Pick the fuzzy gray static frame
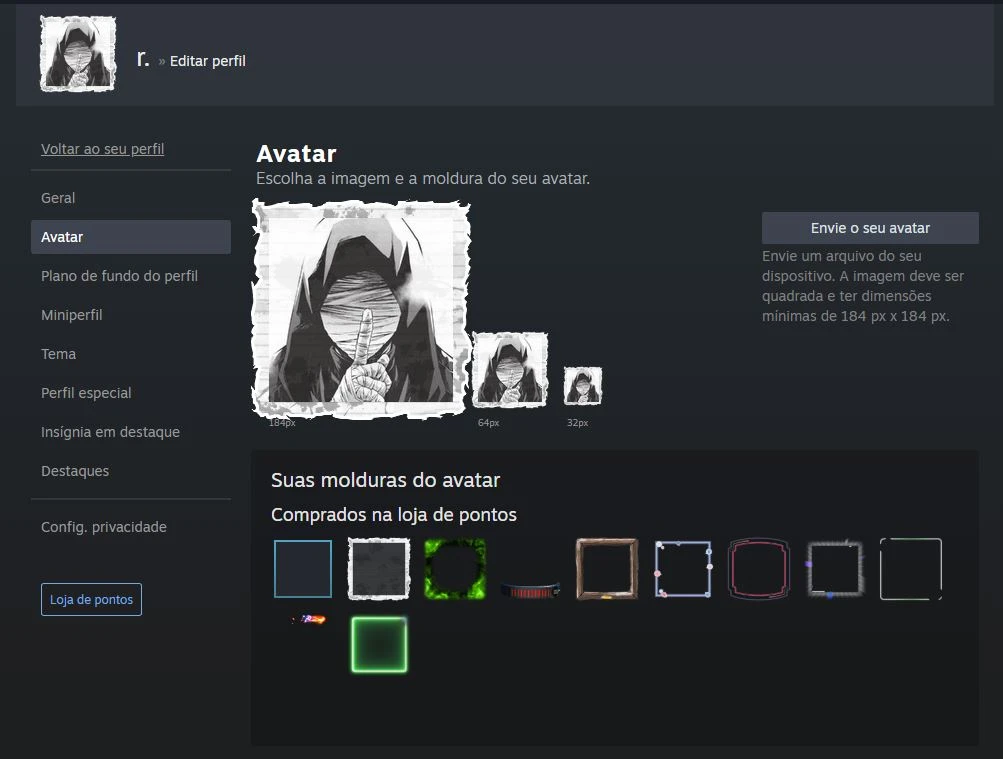1003x759 pixels. 834,568
